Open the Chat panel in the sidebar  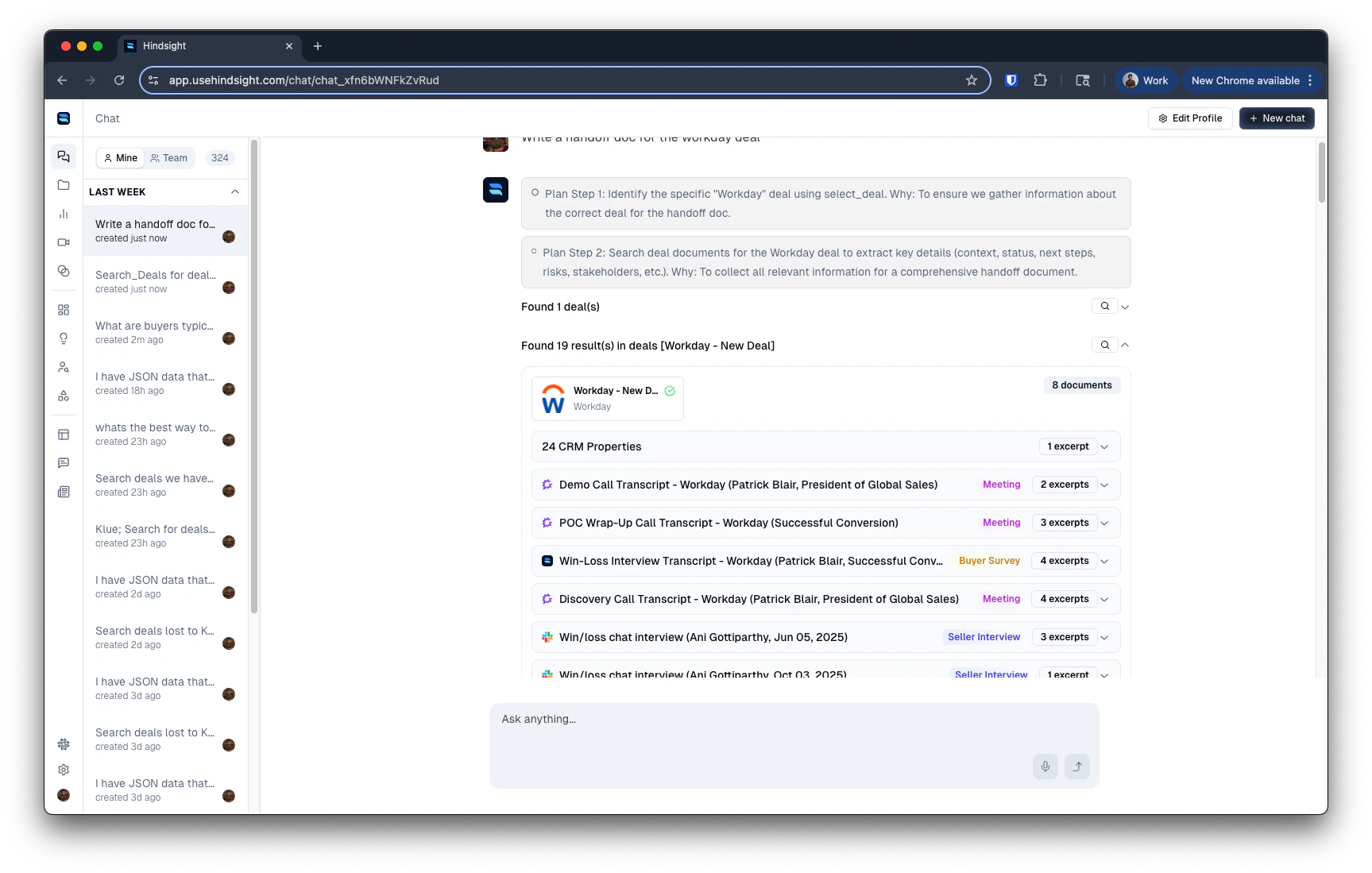click(x=64, y=156)
